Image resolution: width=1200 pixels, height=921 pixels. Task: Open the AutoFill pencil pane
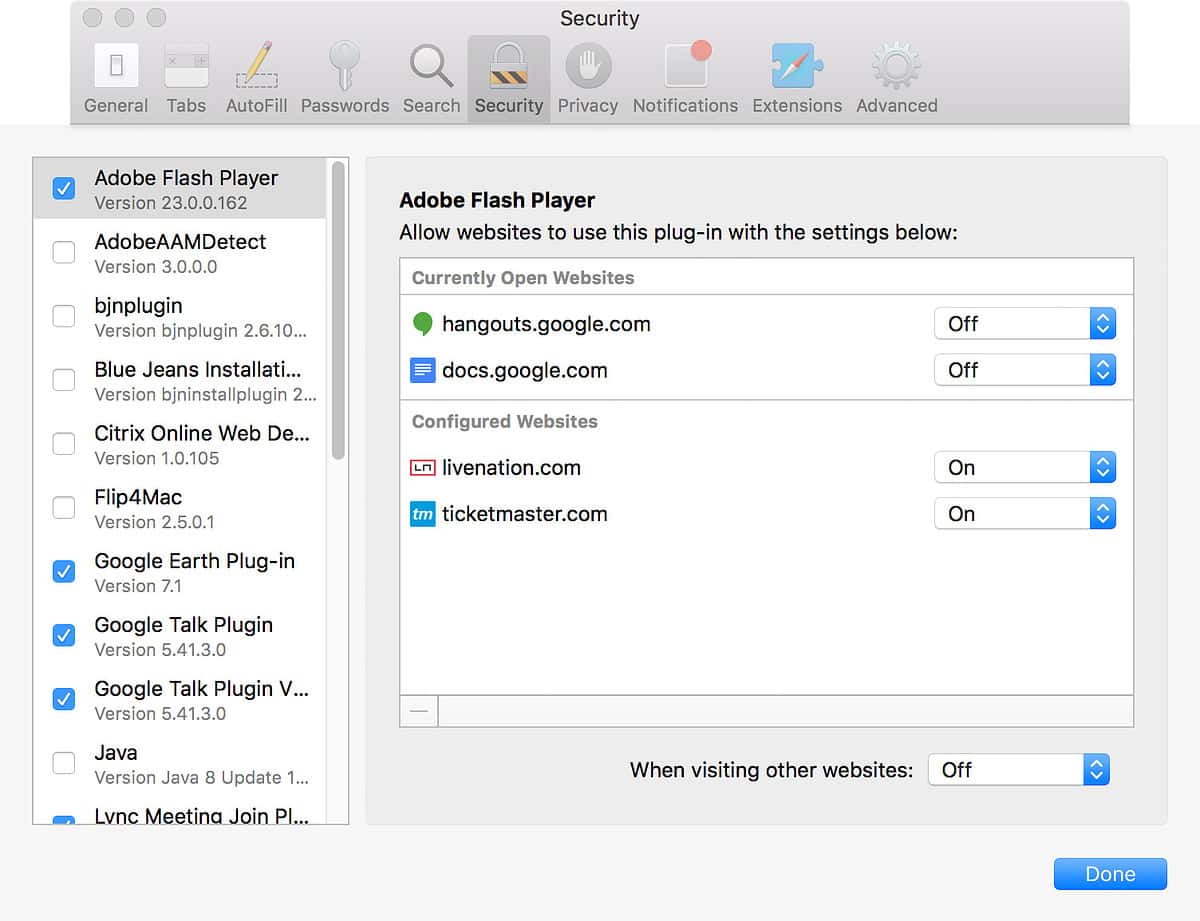(256, 79)
